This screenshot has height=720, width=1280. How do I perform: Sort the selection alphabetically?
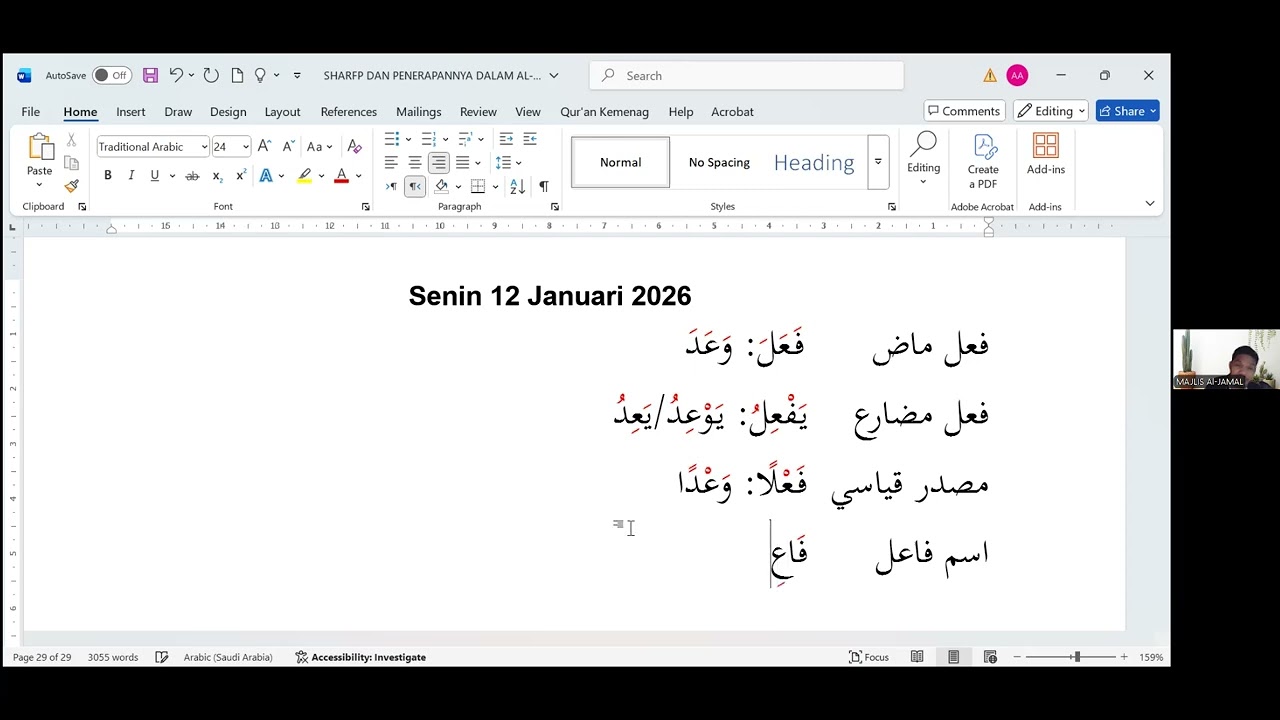[x=517, y=186]
